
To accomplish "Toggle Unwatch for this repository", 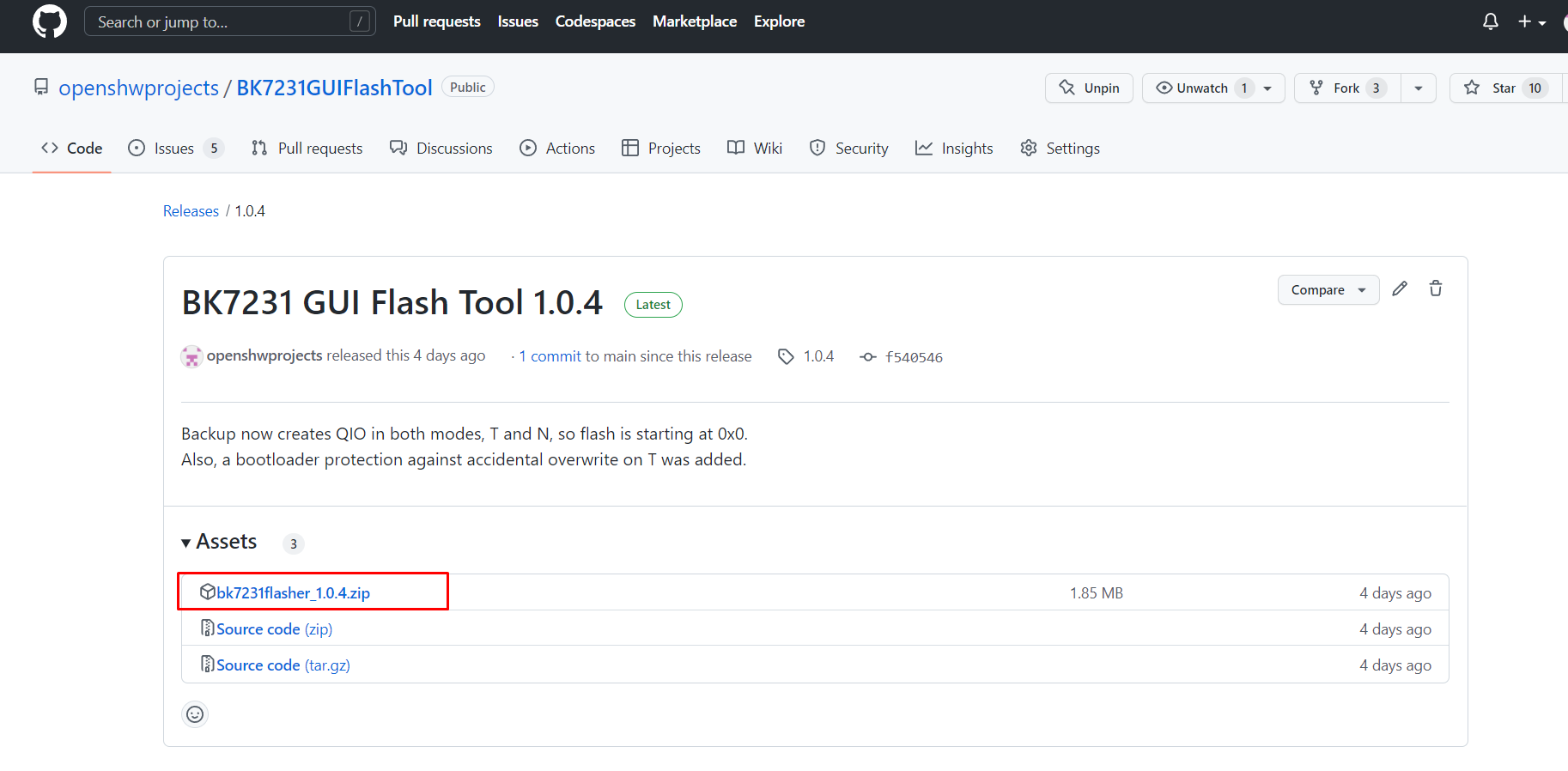I will [1202, 88].
